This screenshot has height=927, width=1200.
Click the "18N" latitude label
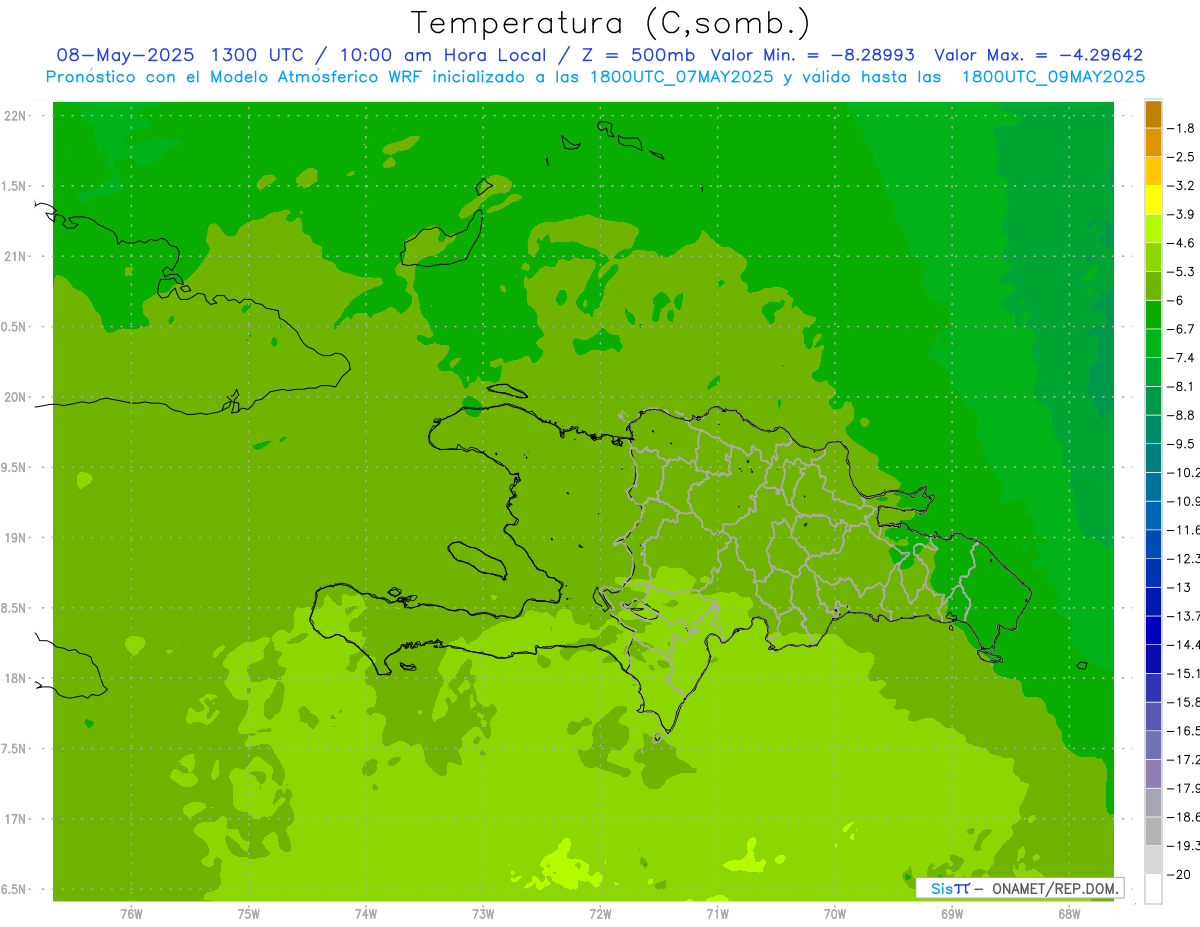[15, 679]
